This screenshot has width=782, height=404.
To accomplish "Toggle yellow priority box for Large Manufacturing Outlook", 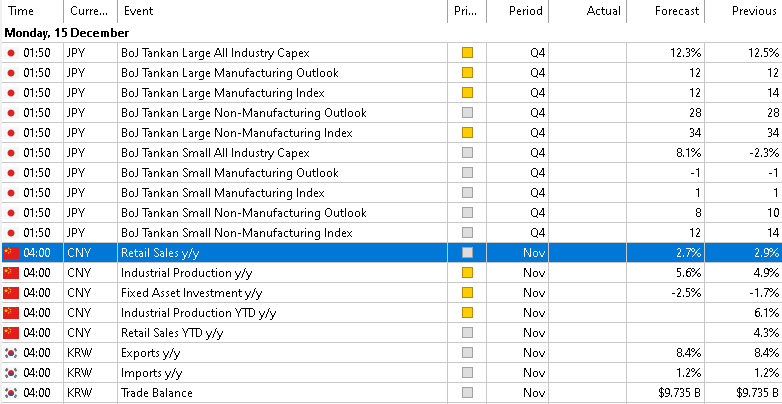I will click(467, 73).
